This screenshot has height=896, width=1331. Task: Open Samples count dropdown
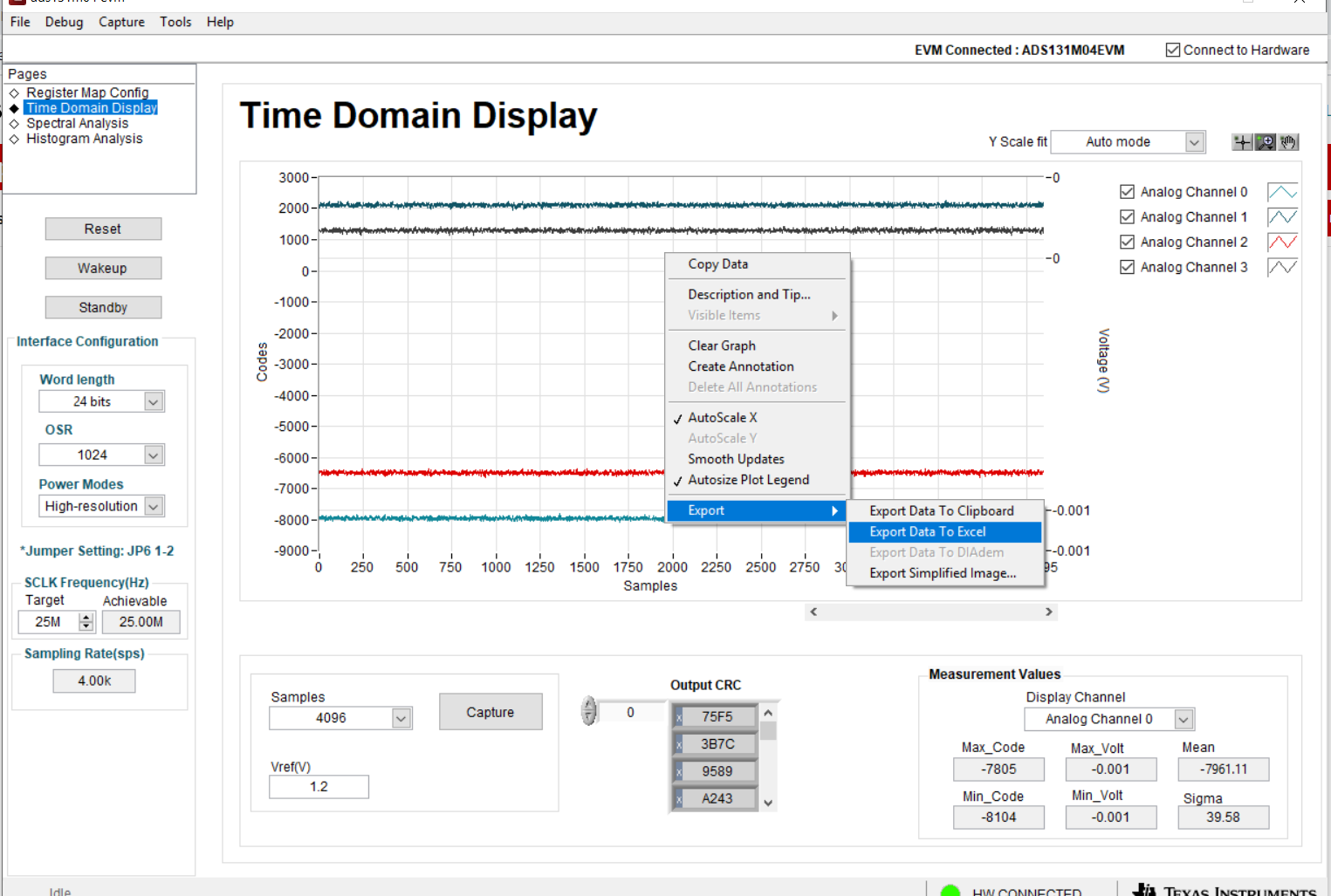(401, 718)
